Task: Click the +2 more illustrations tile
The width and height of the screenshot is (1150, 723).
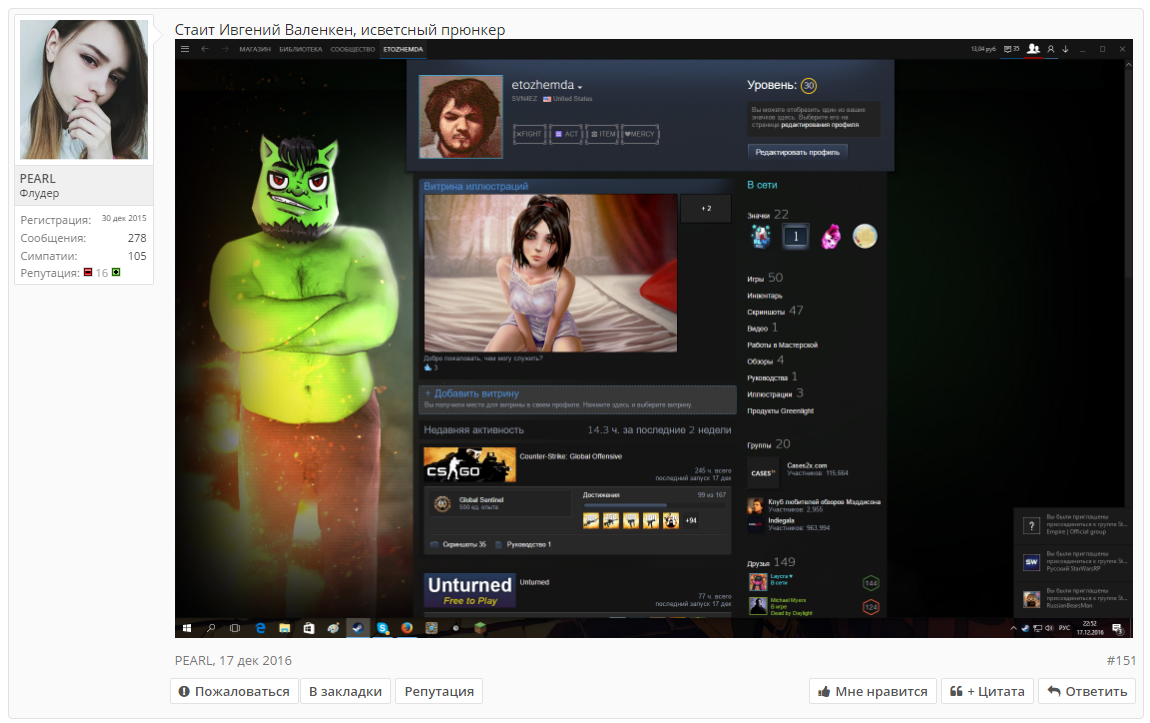Action: click(x=706, y=208)
